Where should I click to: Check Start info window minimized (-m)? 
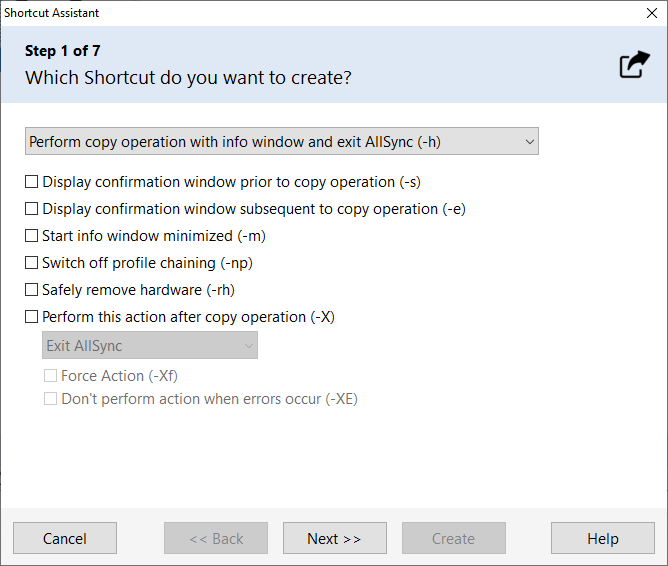(32, 236)
